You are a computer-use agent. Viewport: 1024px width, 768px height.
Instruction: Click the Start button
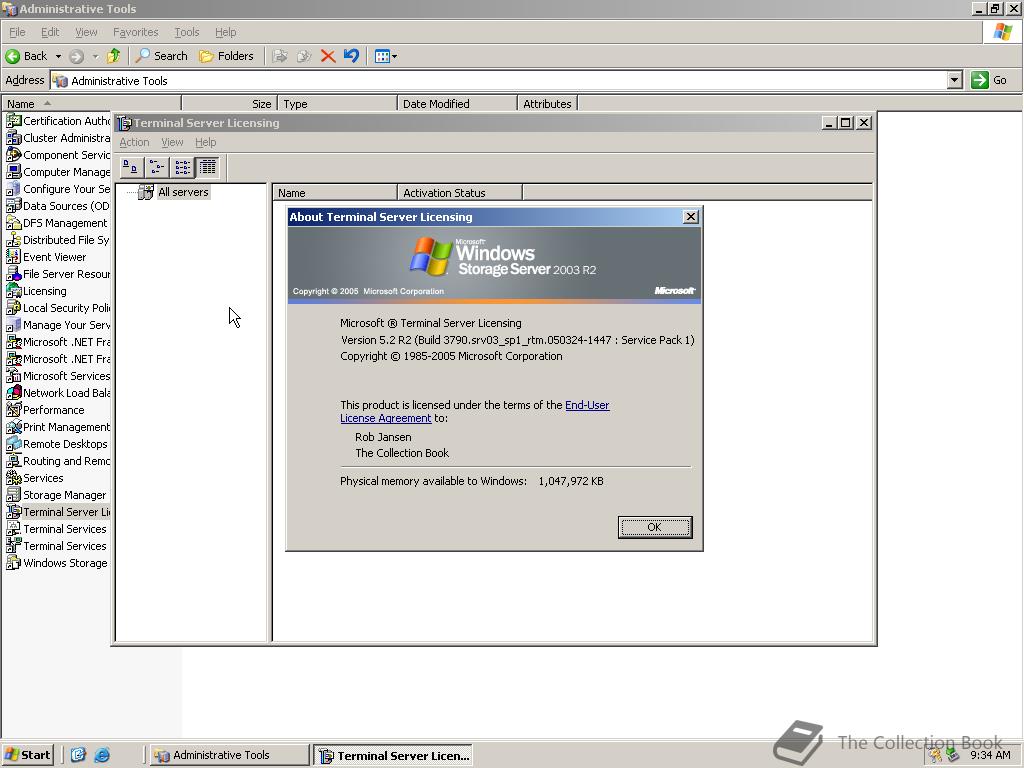click(x=27, y=755)
